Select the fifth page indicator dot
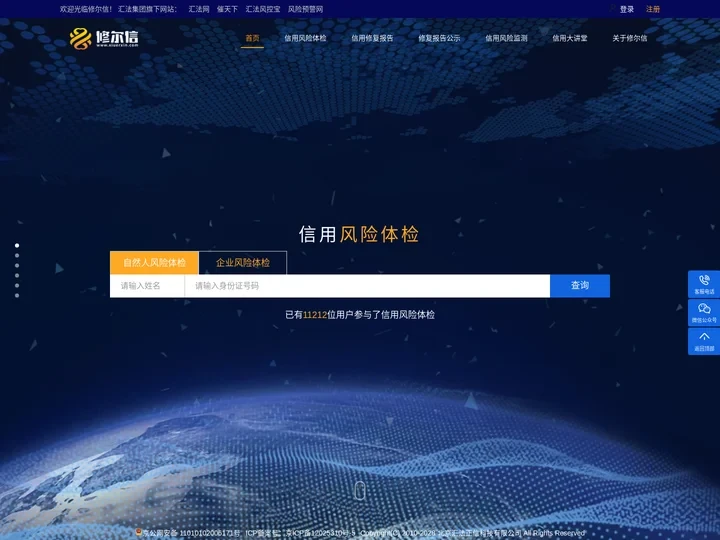Image resolution: width=720 pixels, height=540 pixels. 17,286
